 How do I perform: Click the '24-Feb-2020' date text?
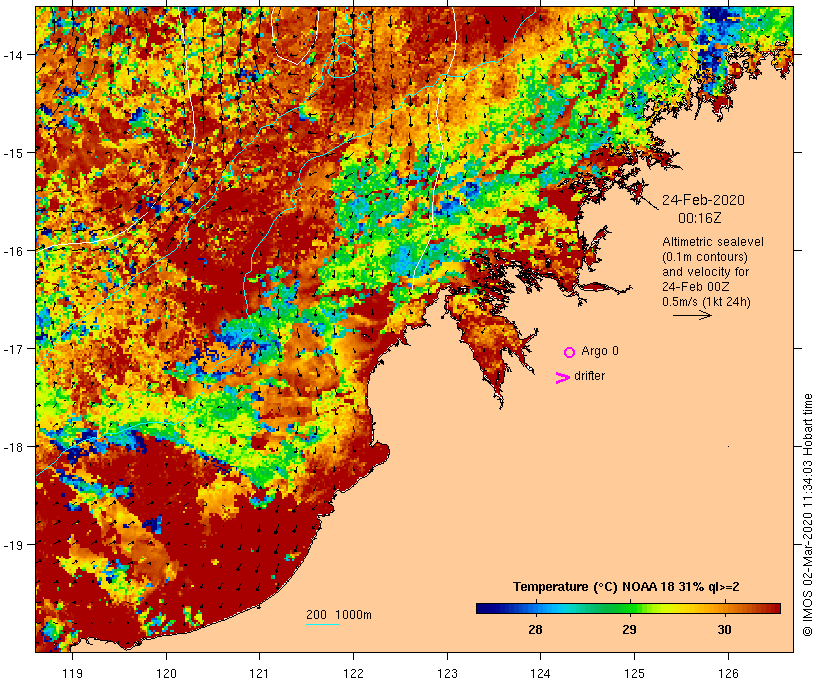(x=703, y=200)
